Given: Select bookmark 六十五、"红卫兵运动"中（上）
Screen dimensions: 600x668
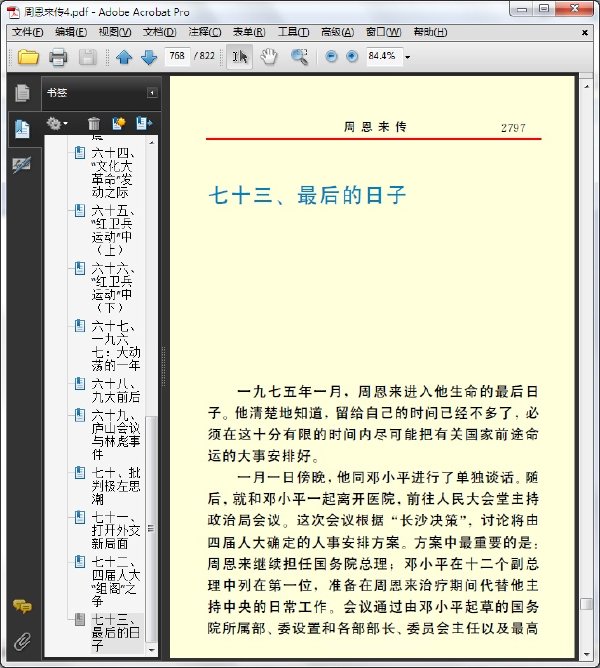Looking at the screenshot, I should coord(112,230).
